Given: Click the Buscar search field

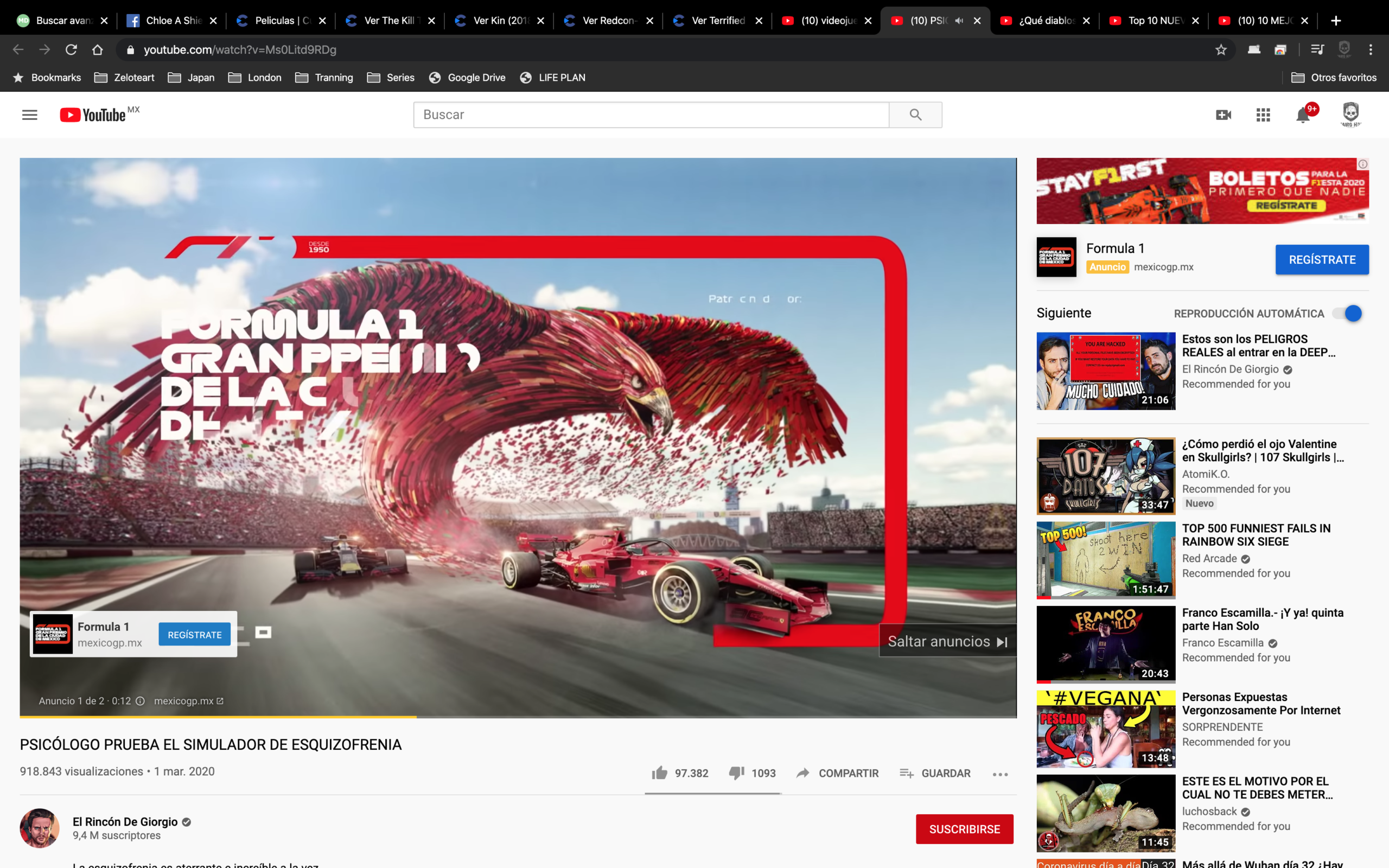Looking at the screenshot, I should 651,115.
